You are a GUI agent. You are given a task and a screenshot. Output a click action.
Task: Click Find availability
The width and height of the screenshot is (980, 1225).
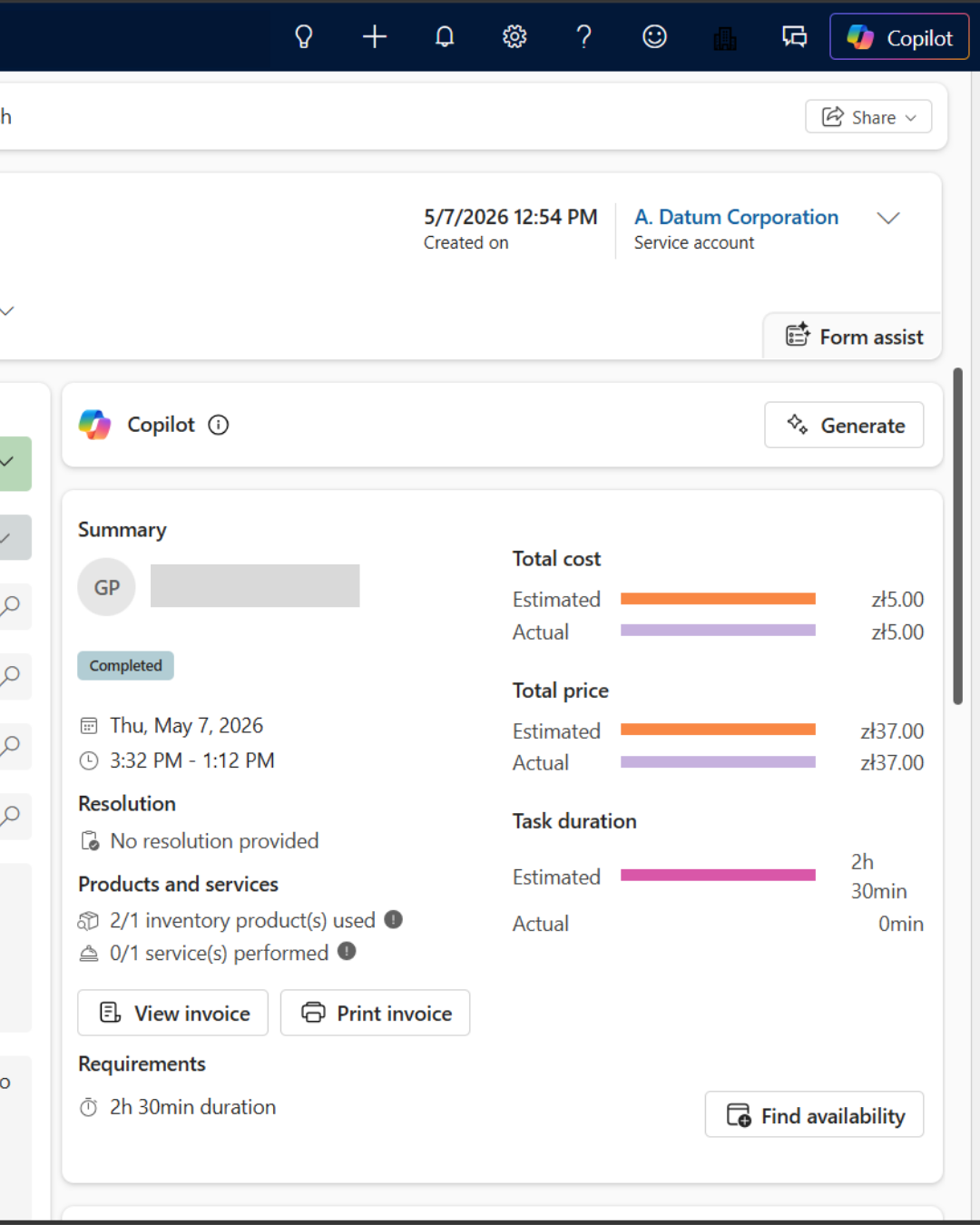pos(814,1114)
